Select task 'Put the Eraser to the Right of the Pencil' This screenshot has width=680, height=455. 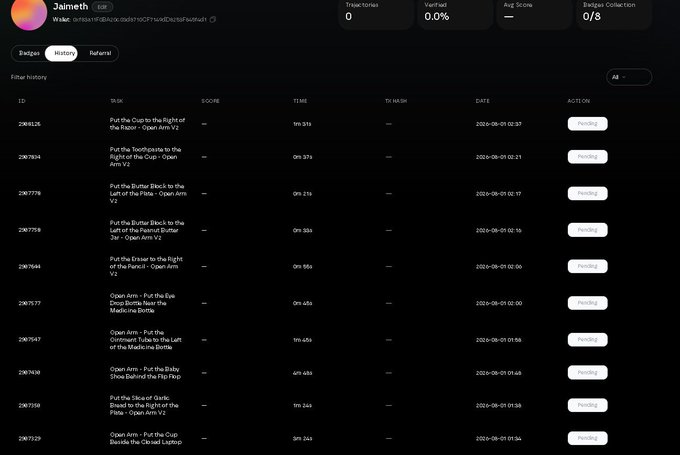coord(146,266)
